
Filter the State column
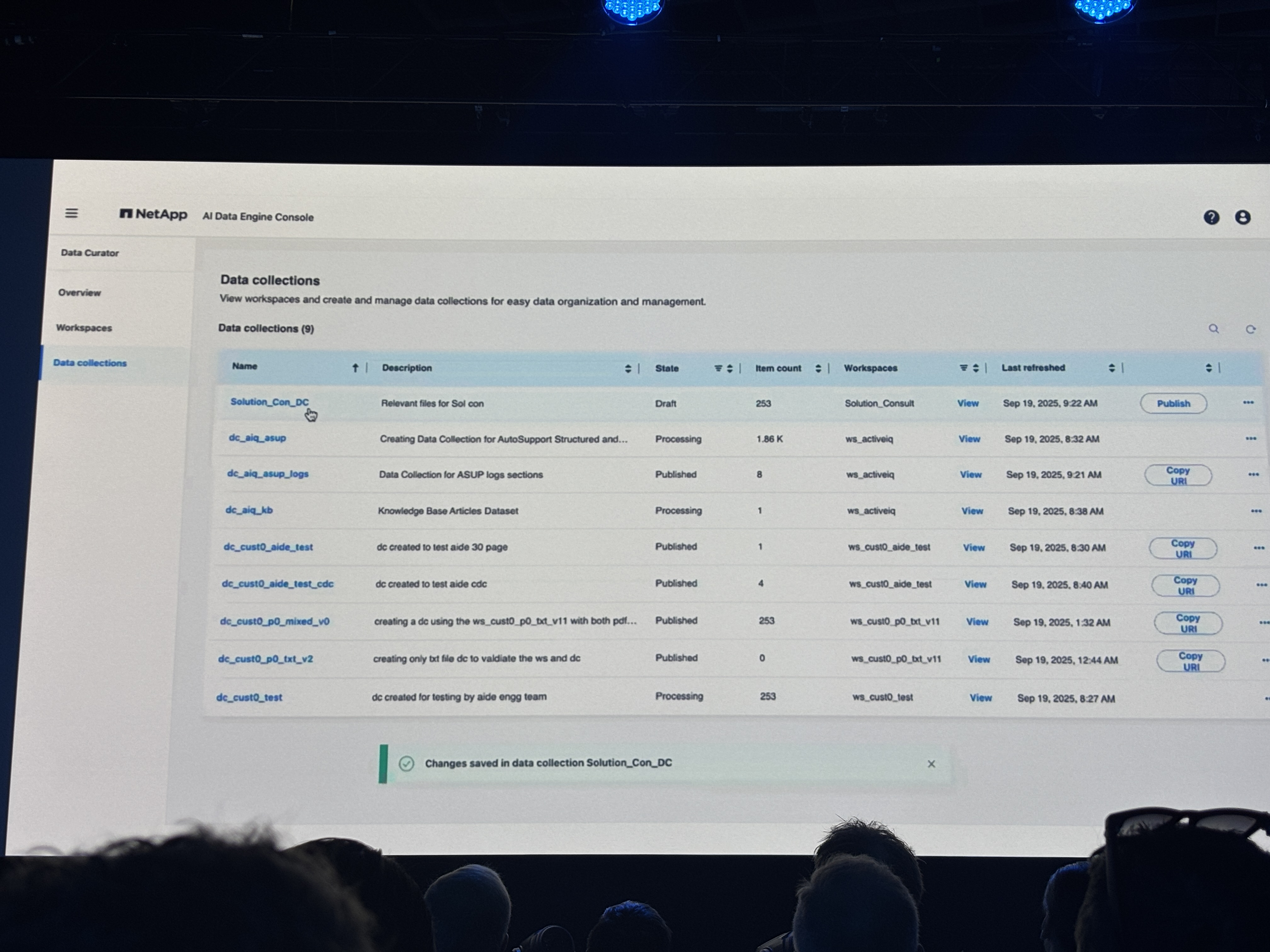click(x=718, y=368)
